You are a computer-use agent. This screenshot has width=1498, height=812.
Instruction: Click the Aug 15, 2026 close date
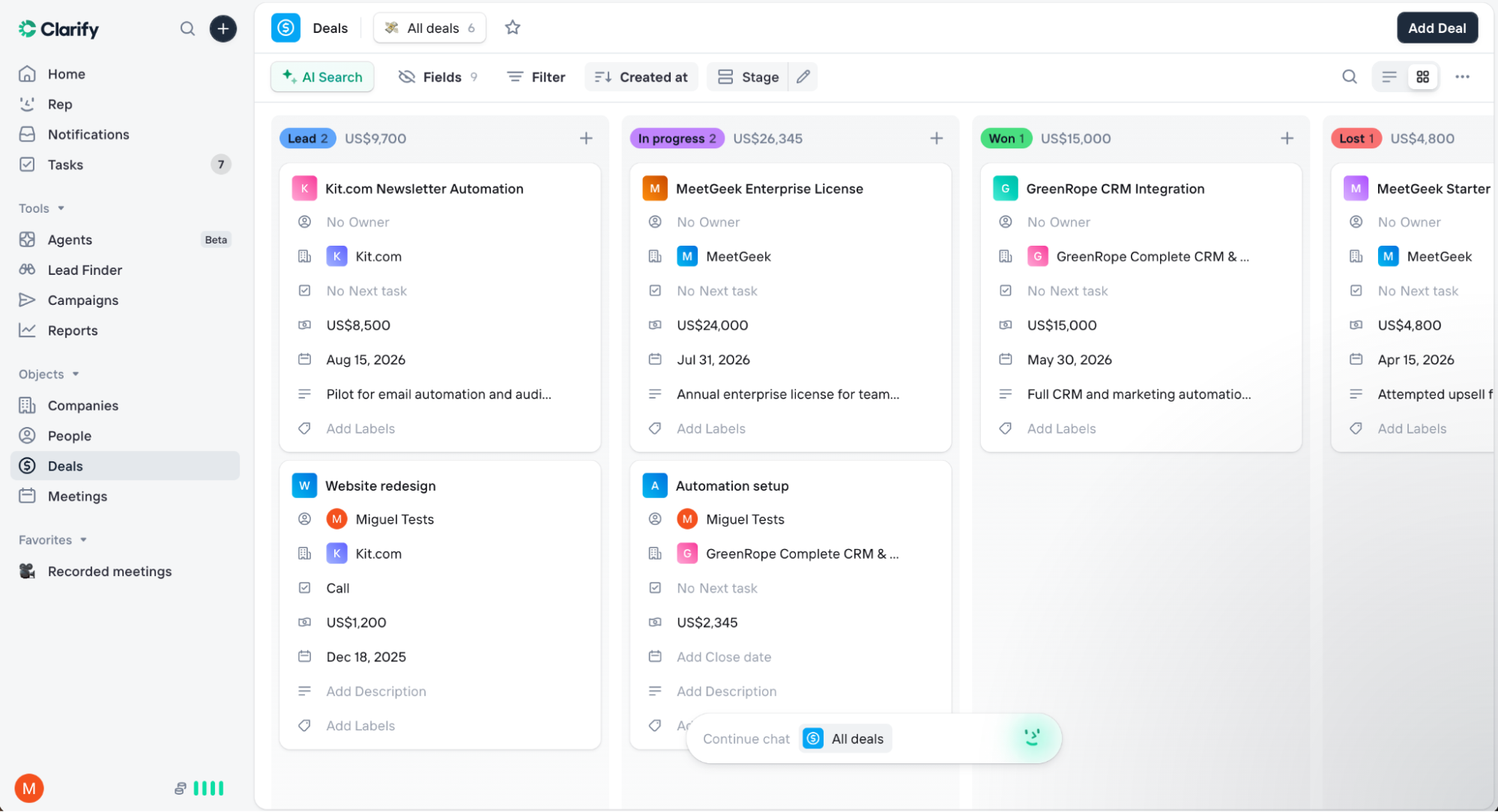366,360
